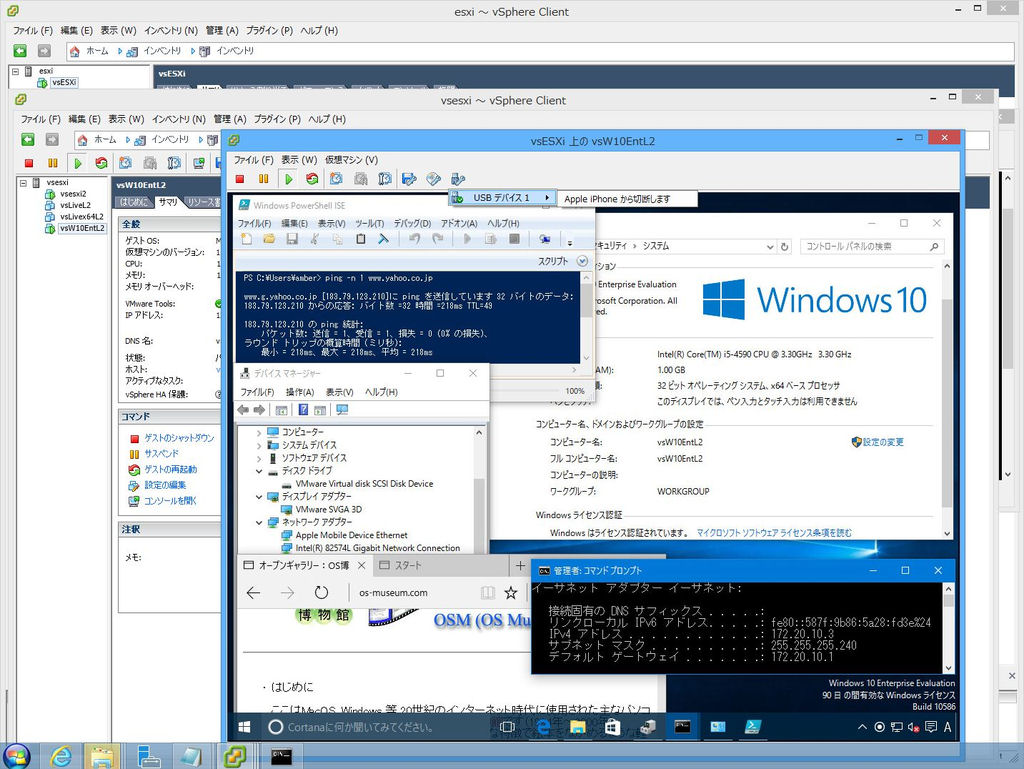1024x769 pixels.
Task: Collapse the vsesxi host tree node
Action: 24,183
